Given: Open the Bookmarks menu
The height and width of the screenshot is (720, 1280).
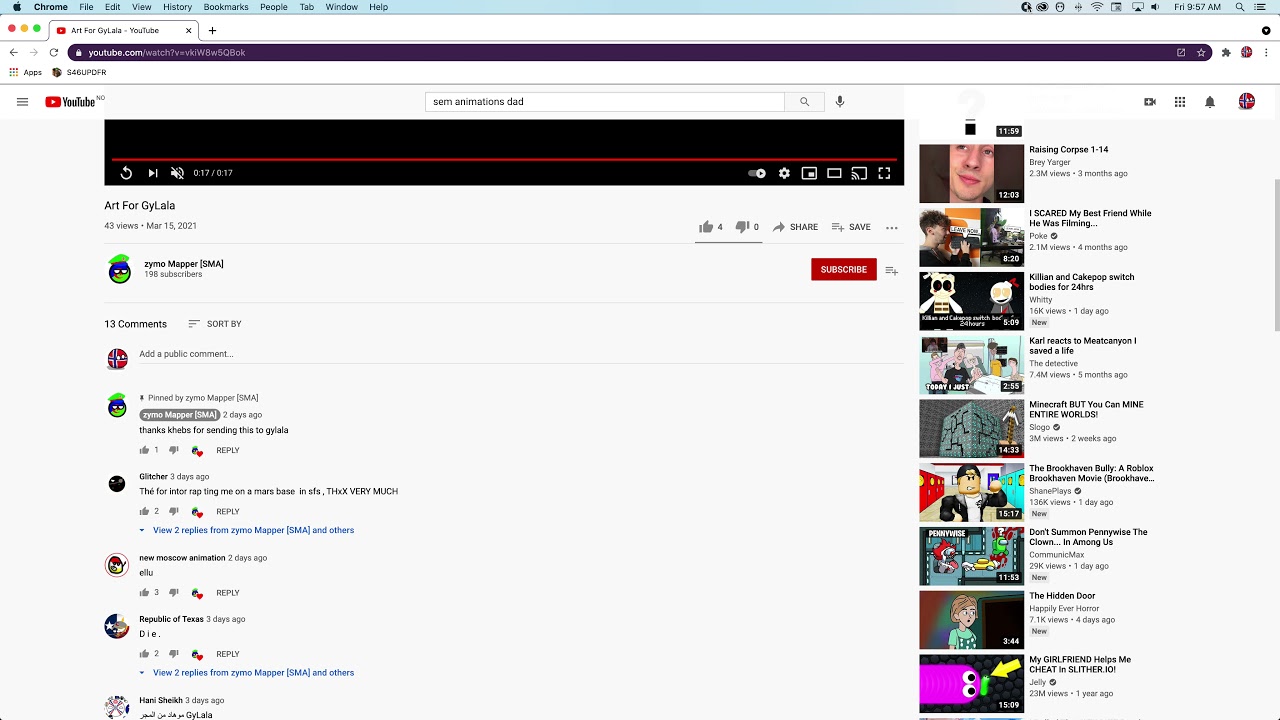Looking at the screenshot, I should (226, 7).
